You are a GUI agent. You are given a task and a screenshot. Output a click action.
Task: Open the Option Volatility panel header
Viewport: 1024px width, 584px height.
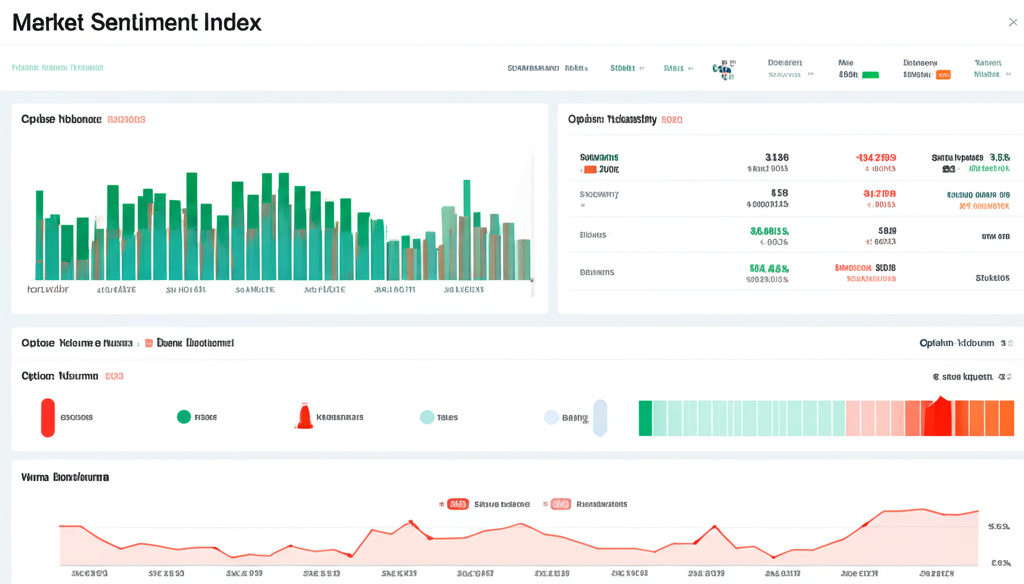(x=615, y=119)
